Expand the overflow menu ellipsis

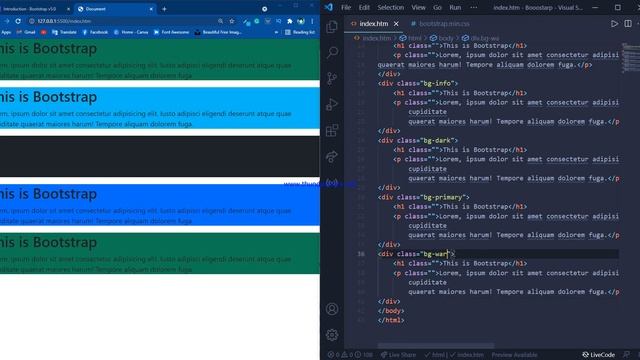click(x=473, y=7)
